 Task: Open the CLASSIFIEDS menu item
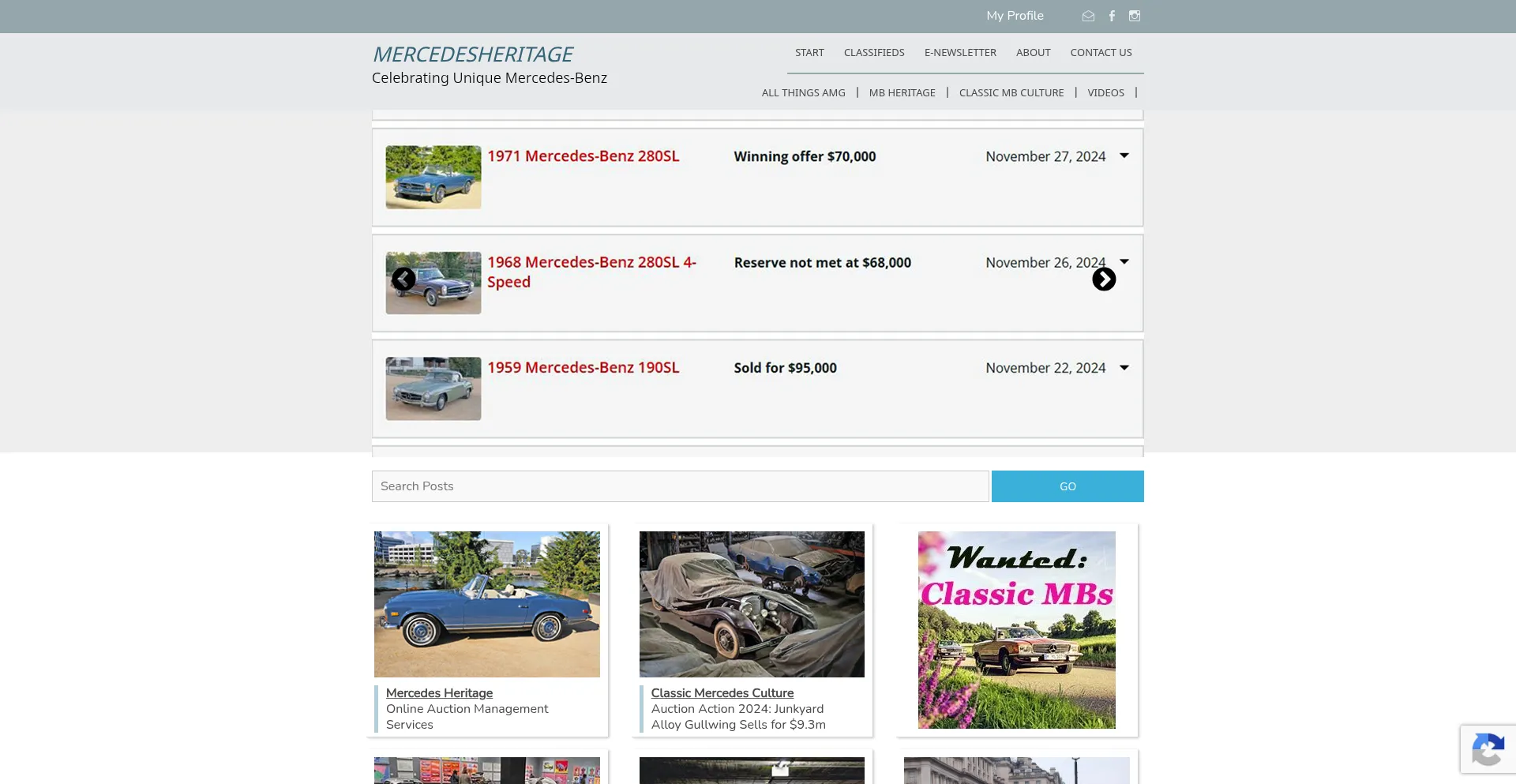pos(874,53)
